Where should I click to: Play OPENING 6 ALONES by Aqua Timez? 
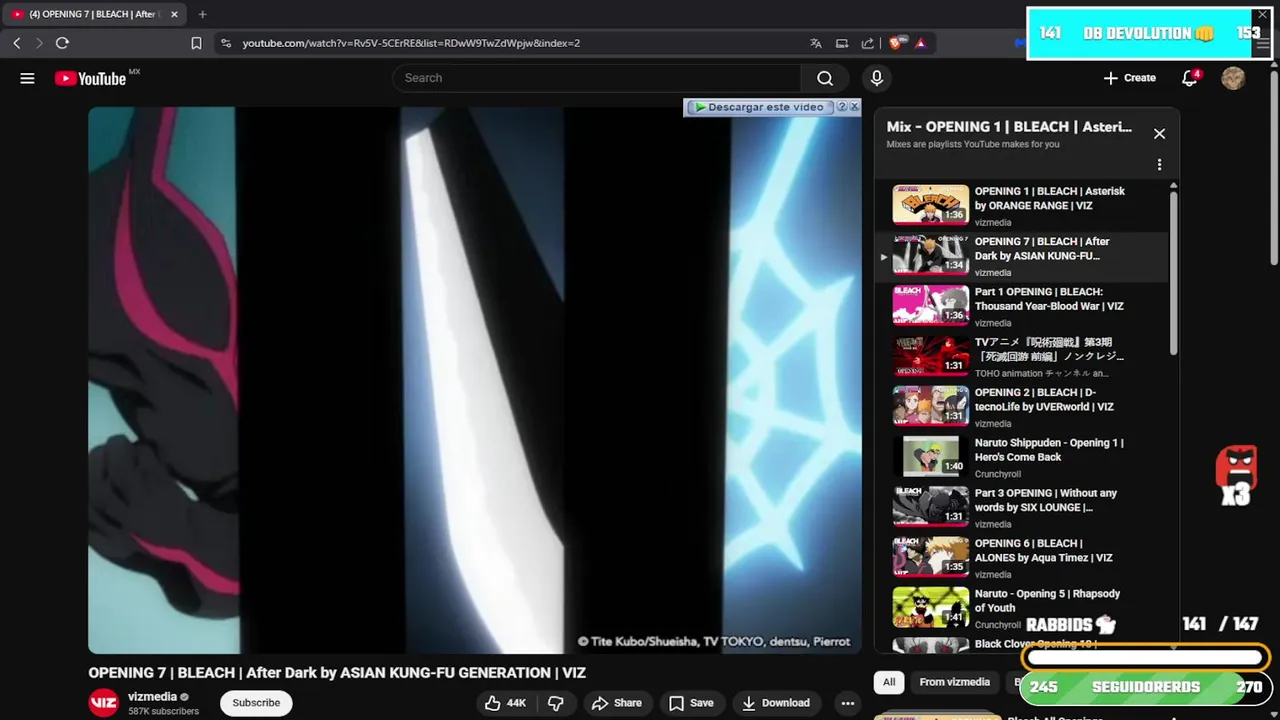(x=1023, y=558)
